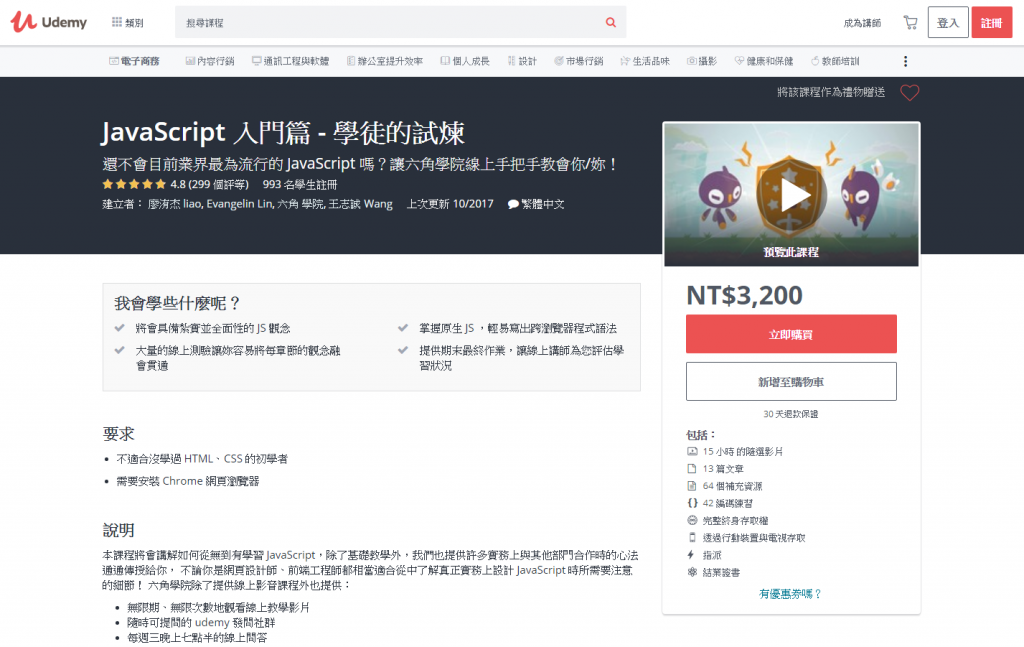Click the mobile device access icon

[x=692, y=538]
